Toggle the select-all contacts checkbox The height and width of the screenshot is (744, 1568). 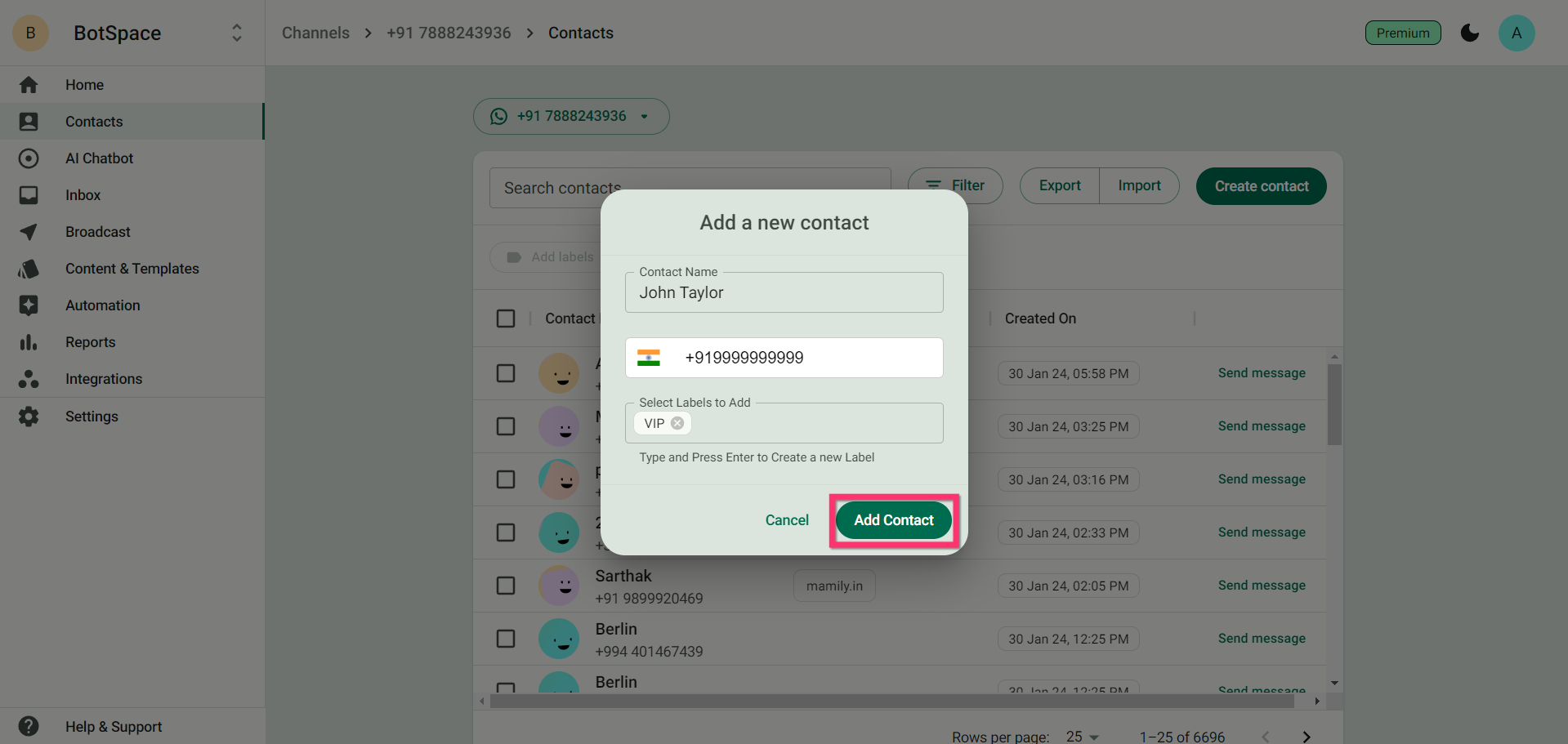pyautogui.click(x=506, y=319)
